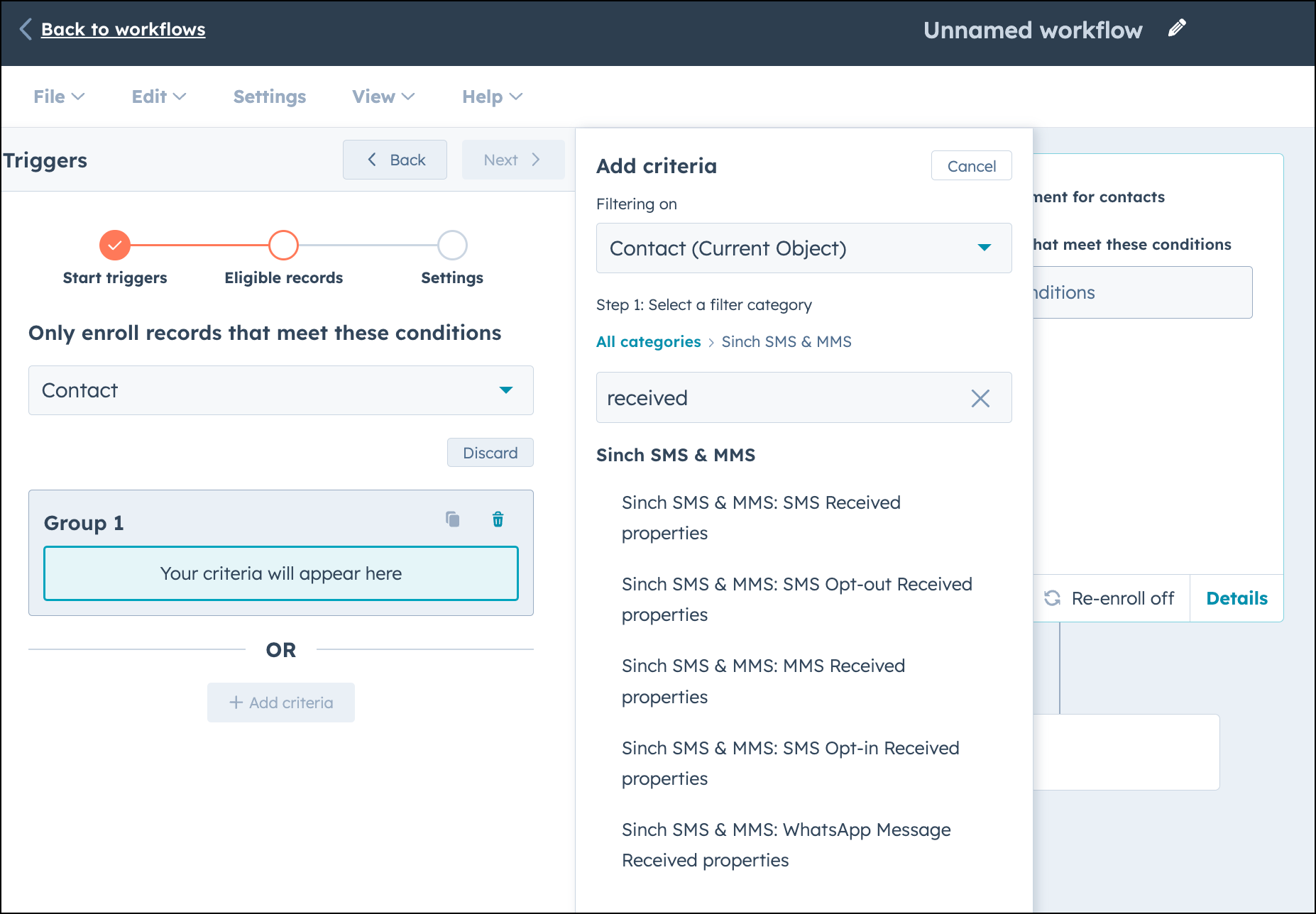Duplicate Group 1 with the copy icon
The image size is (1316, 914).
point(453,519)
